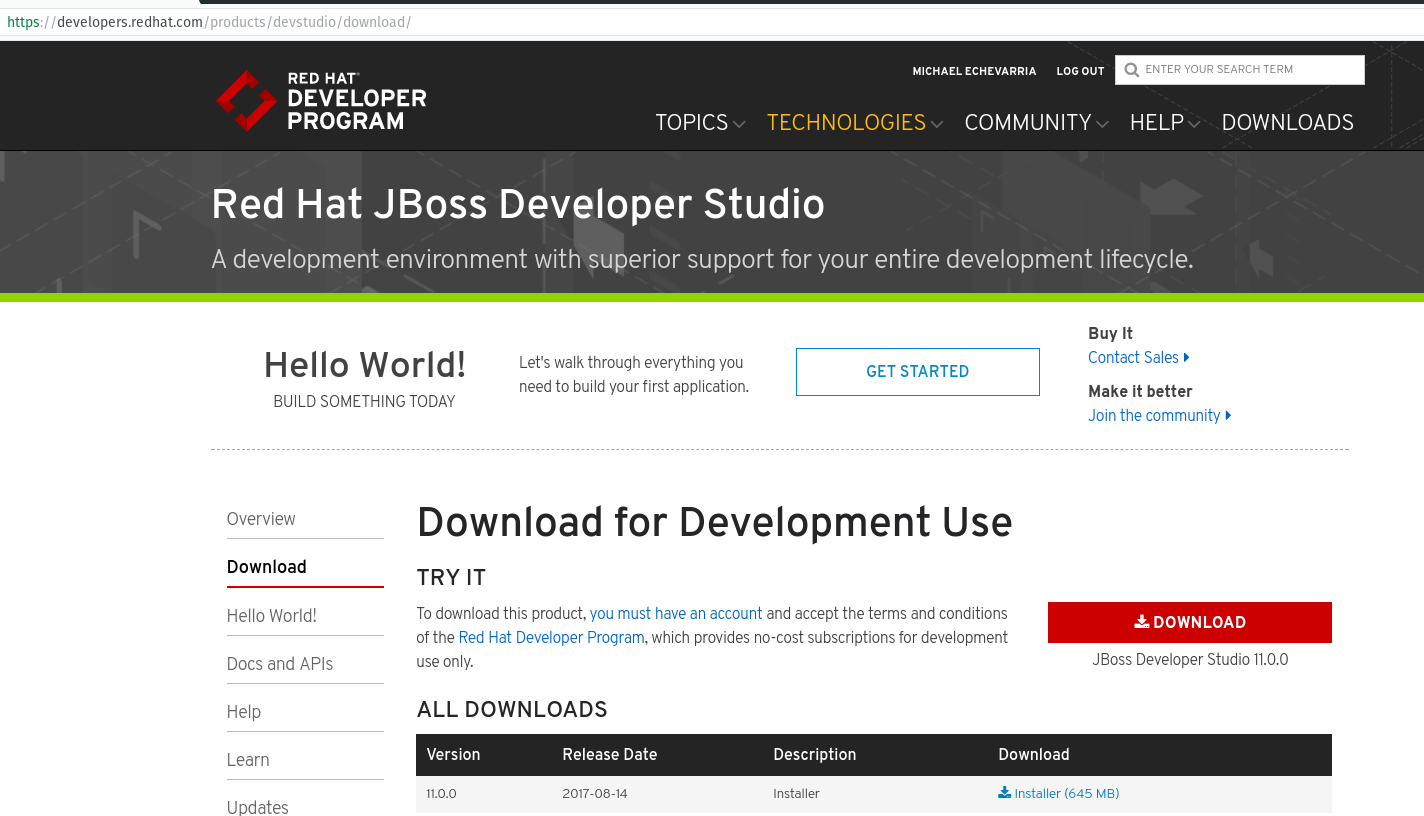Open the DOWNLOADS navigation item
The height and width of the screenshot is (816, 1424).
tap(1287, 122)
